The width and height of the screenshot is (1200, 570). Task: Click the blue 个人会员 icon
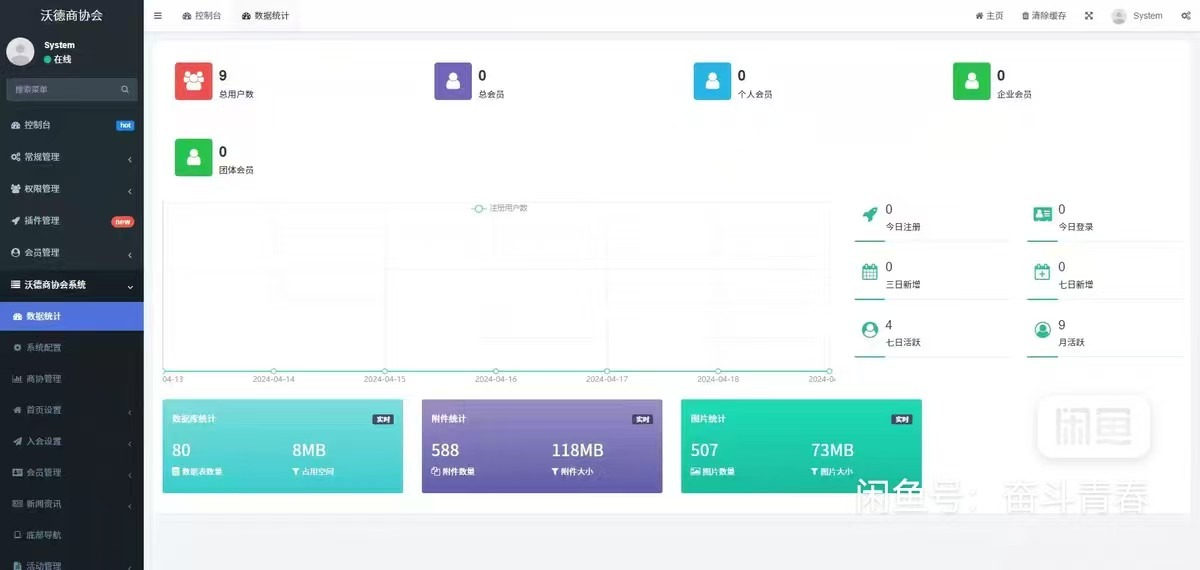click(712, 81)
